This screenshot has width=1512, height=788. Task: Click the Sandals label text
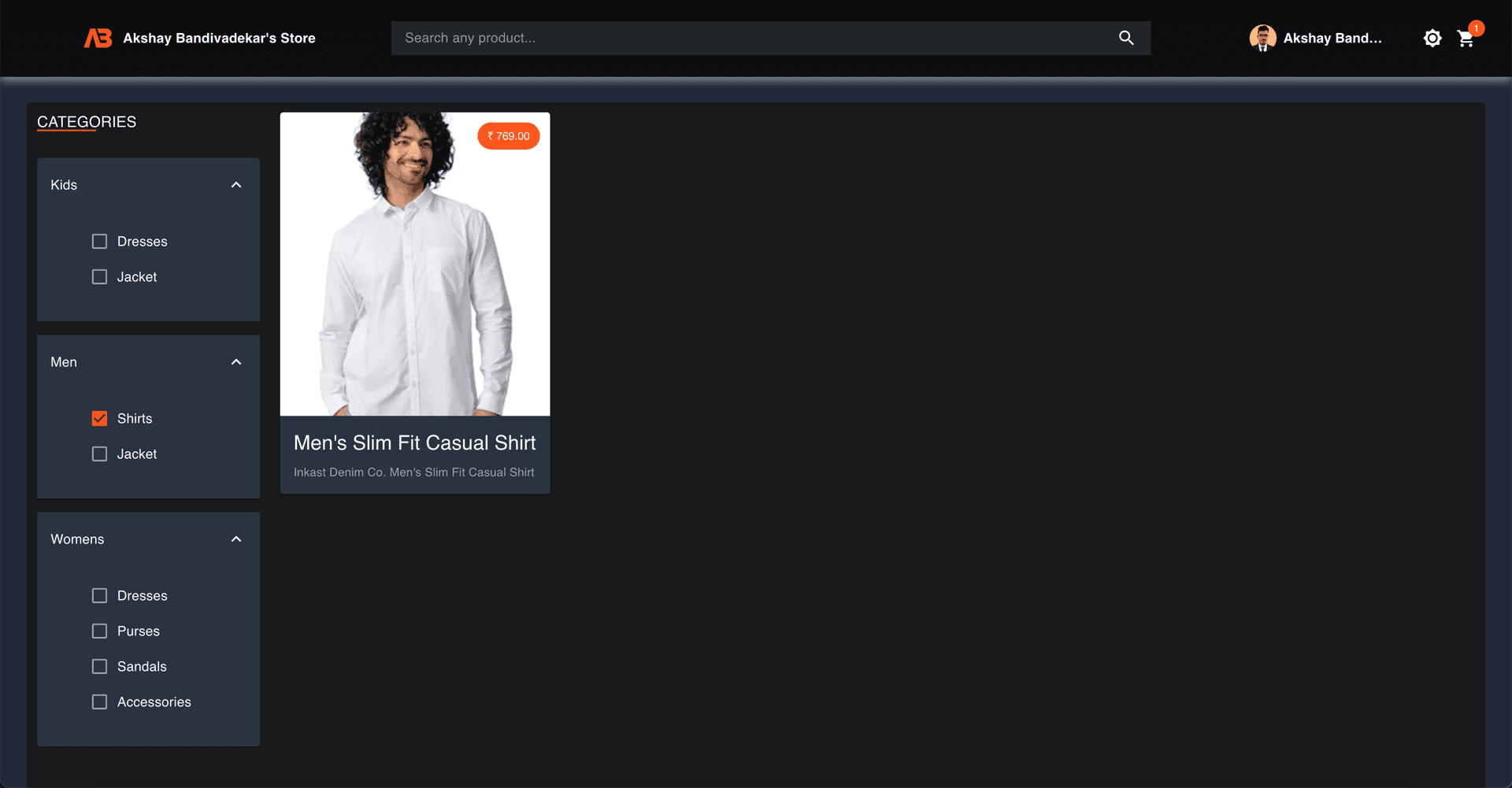(x=142, y=667)
